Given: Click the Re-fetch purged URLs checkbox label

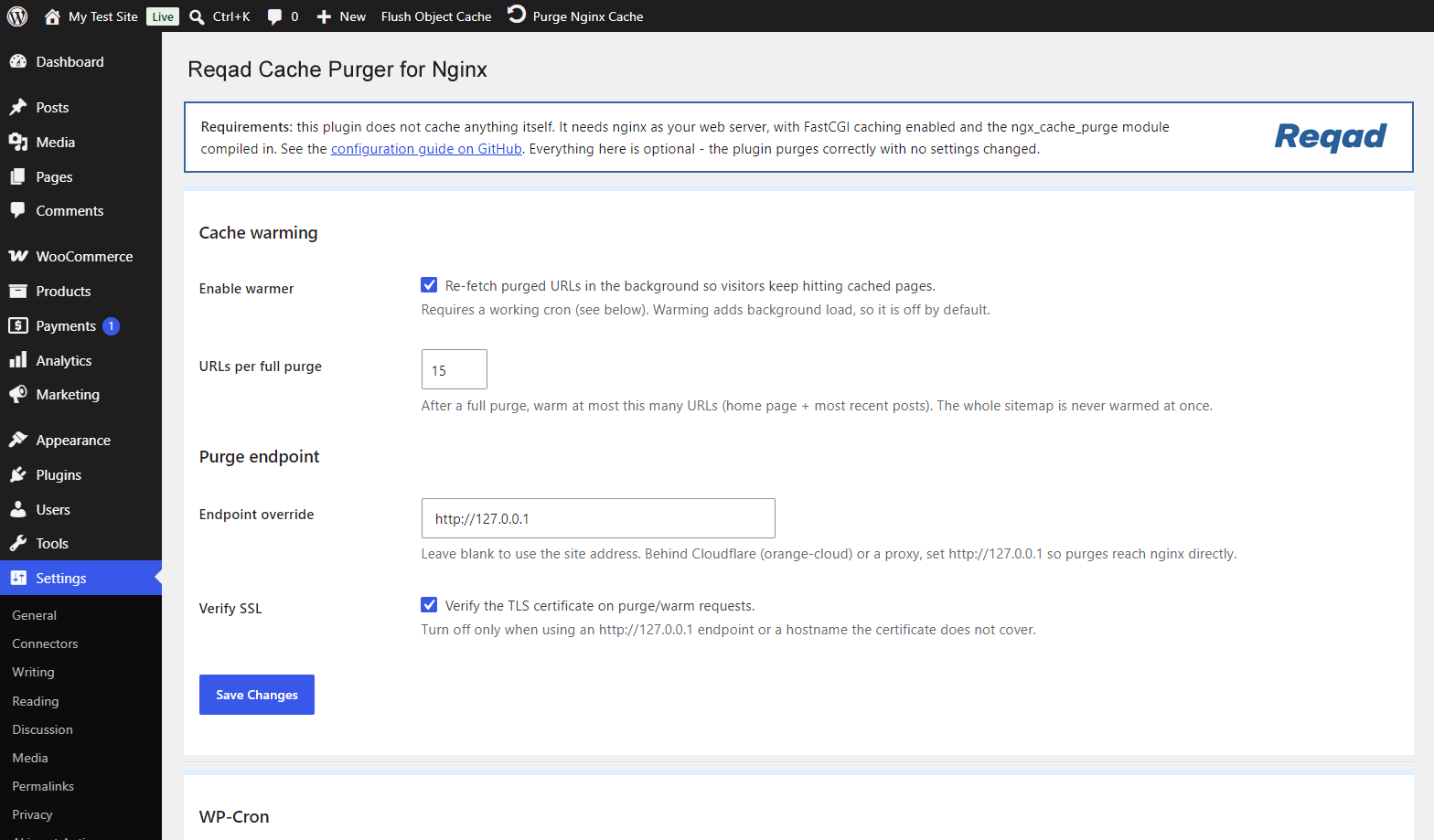Looking at the screenshot, I should (x=690, y=285).
